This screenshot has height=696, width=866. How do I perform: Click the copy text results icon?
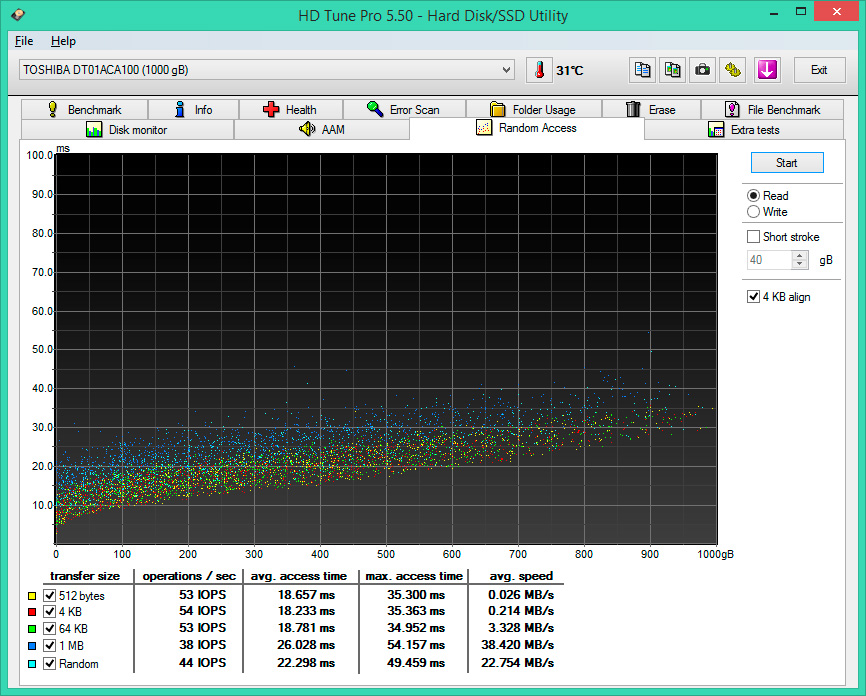(x=642, y=70)
